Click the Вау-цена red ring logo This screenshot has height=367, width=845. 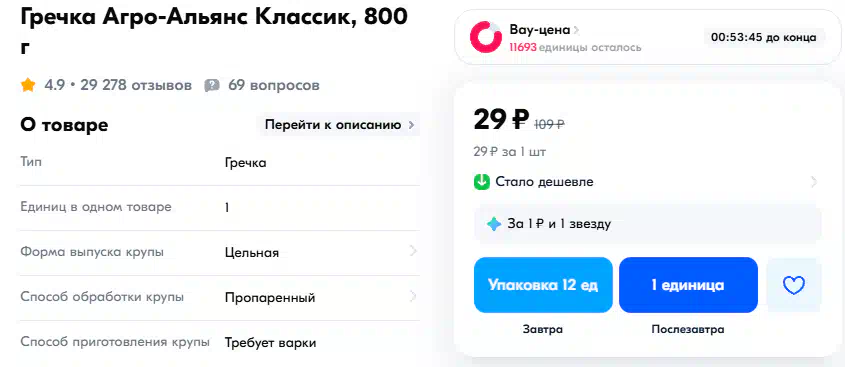click(486, 37)
